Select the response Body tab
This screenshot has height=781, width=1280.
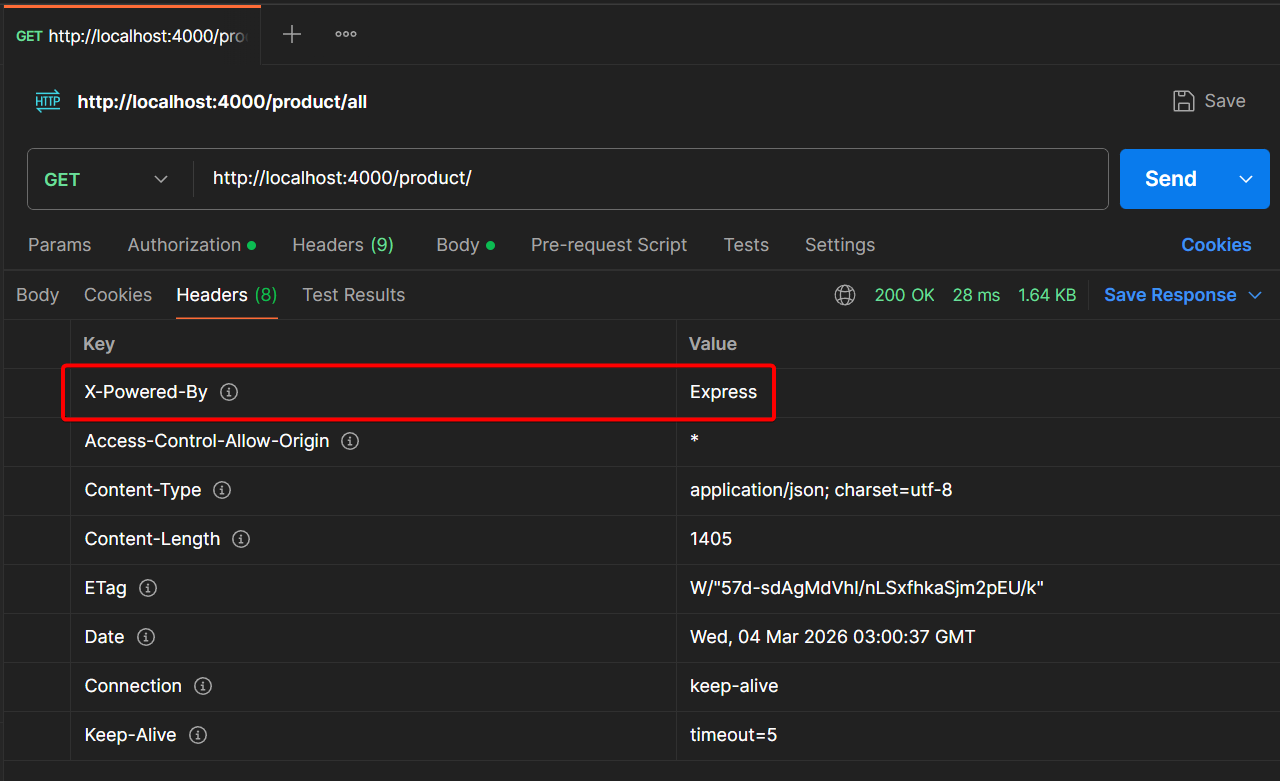coord(37,295)
